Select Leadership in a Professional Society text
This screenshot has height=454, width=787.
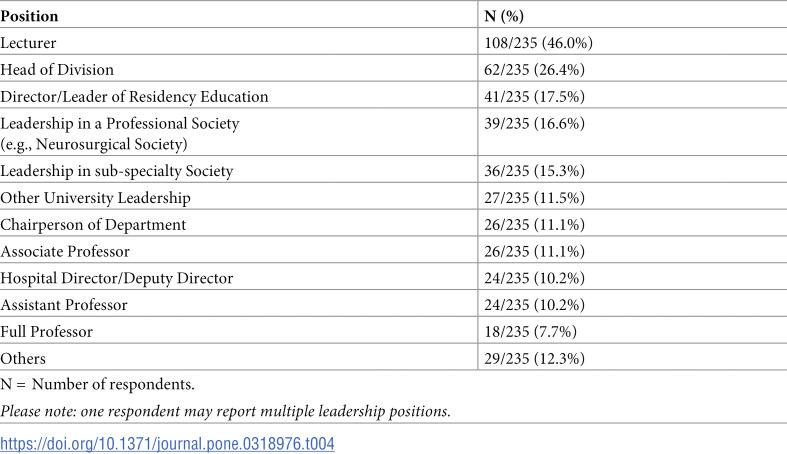[x=119, y=123]
